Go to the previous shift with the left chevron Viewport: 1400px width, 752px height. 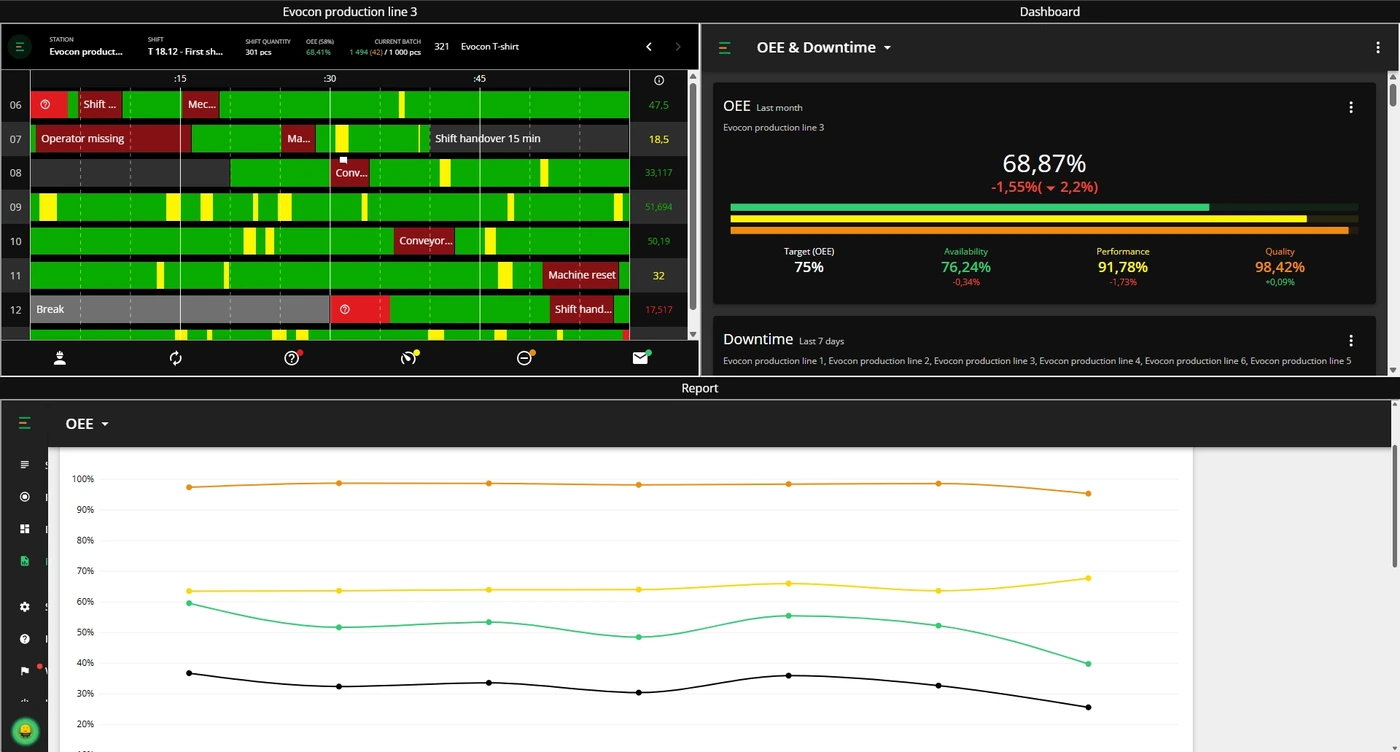click(649, 47)
